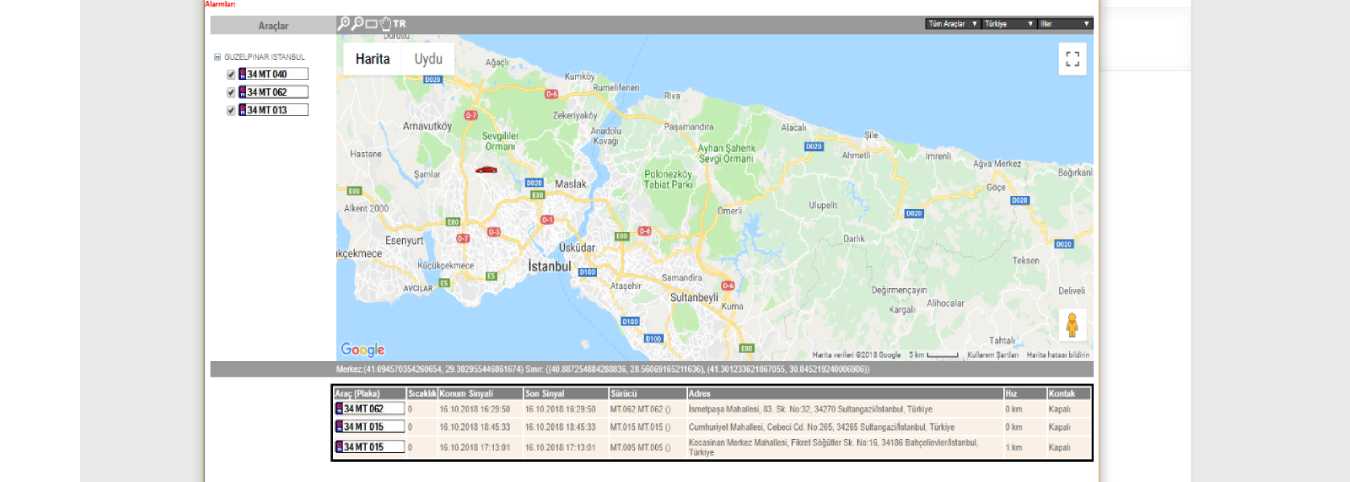The height and width of the screenshot is (482, 1350).
Task: Uncheck vehicle 34 MT 062 in tree
Action: [x=231, y=92]
